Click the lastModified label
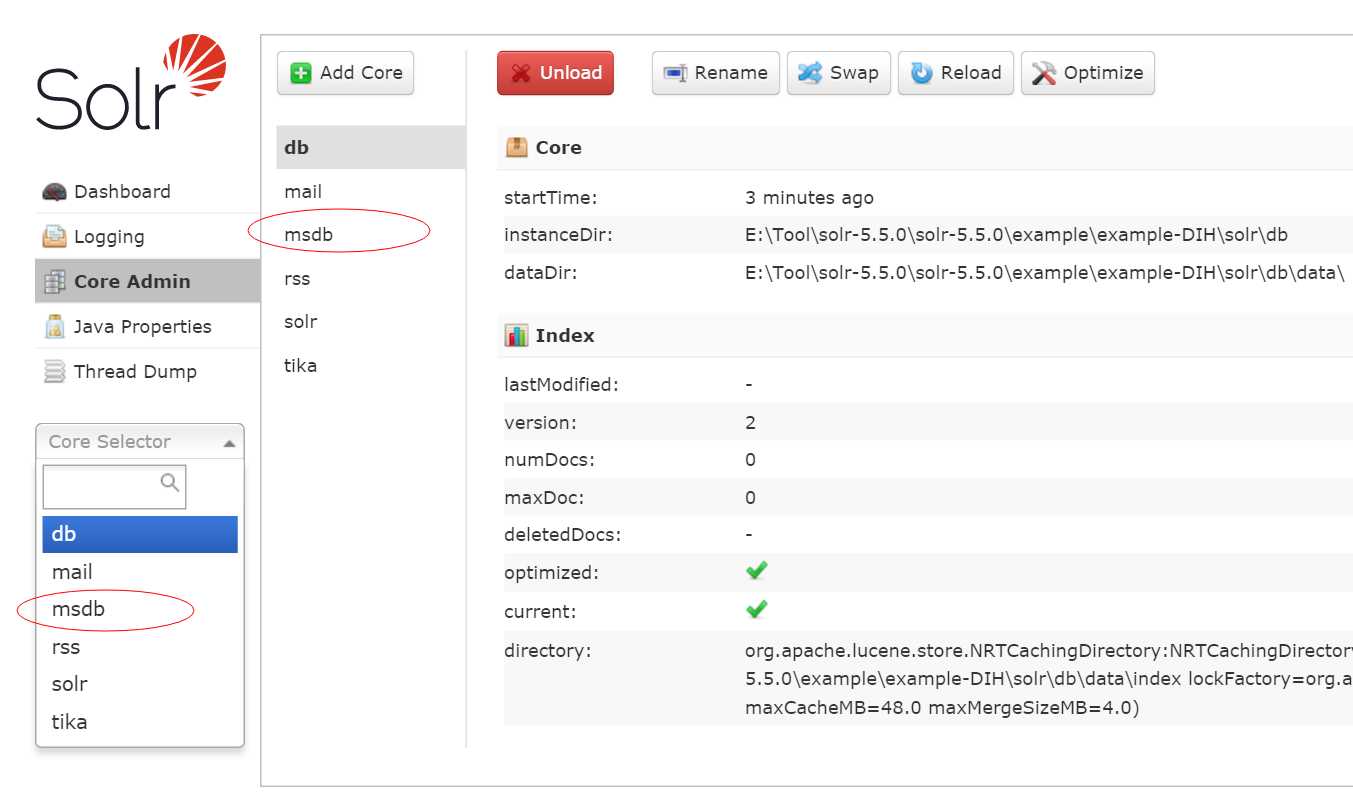The height and width of the screenshot is (796, 1353). pyautogui.click(x=561, y=384)
